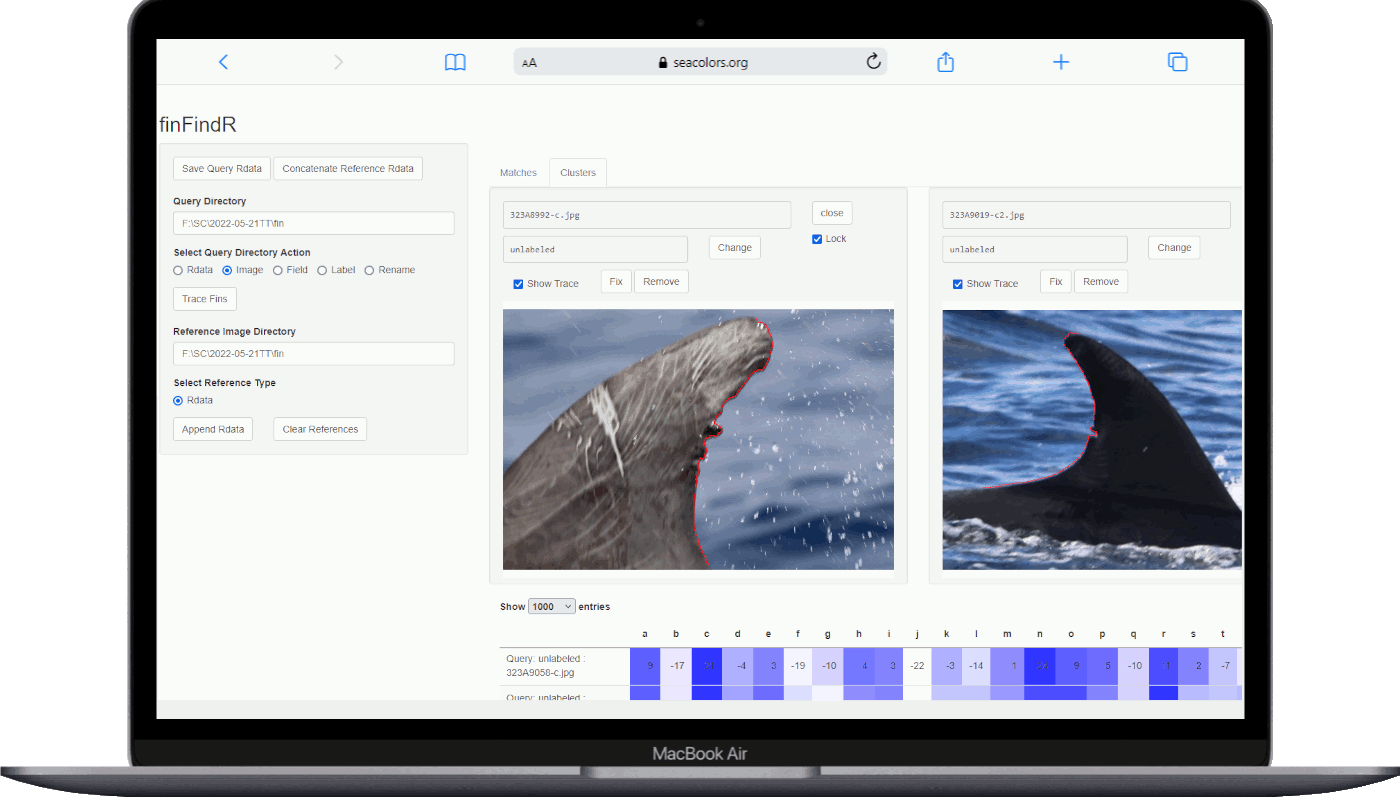Click the Safari back arrow
The image size is (1400, 797).
pos(223,62)
